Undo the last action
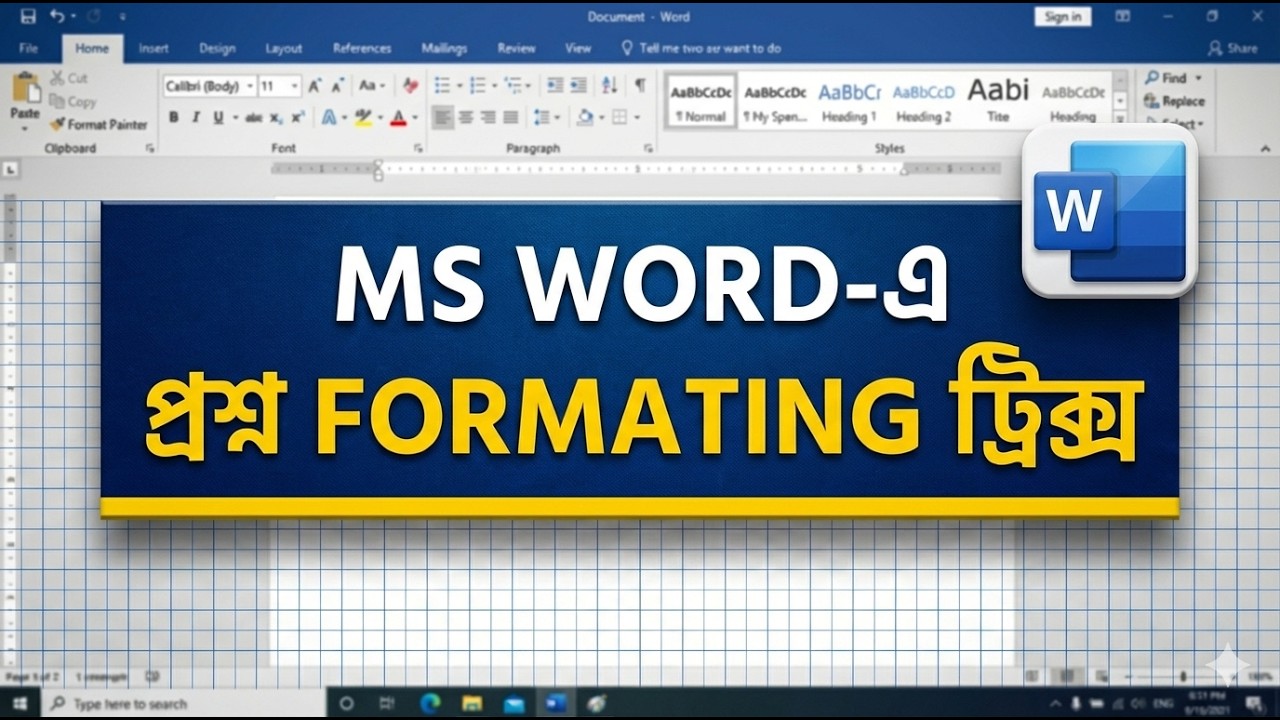This screenshot has height=720, width=1280. pos(57,16)
